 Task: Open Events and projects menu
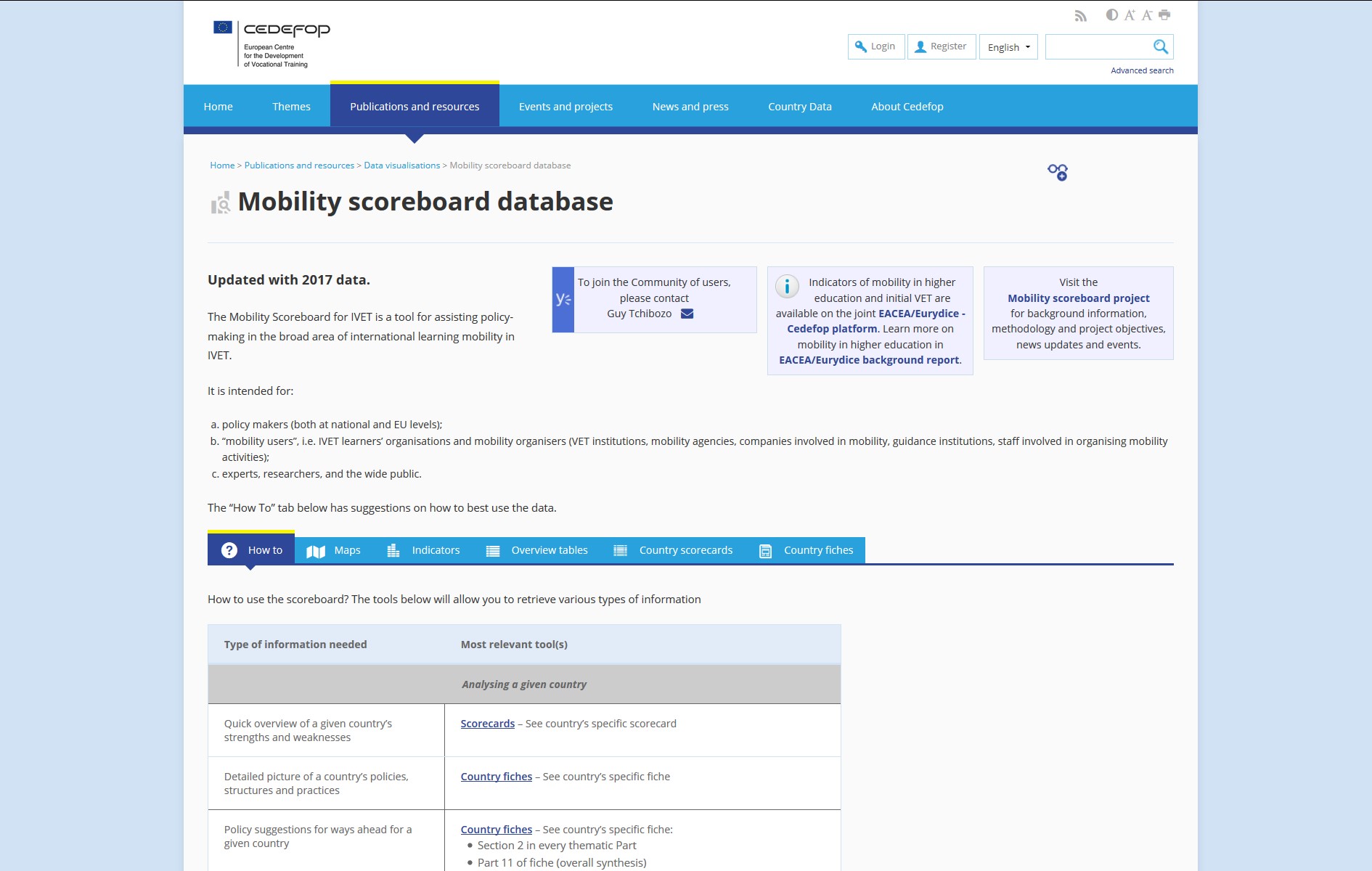565,106
